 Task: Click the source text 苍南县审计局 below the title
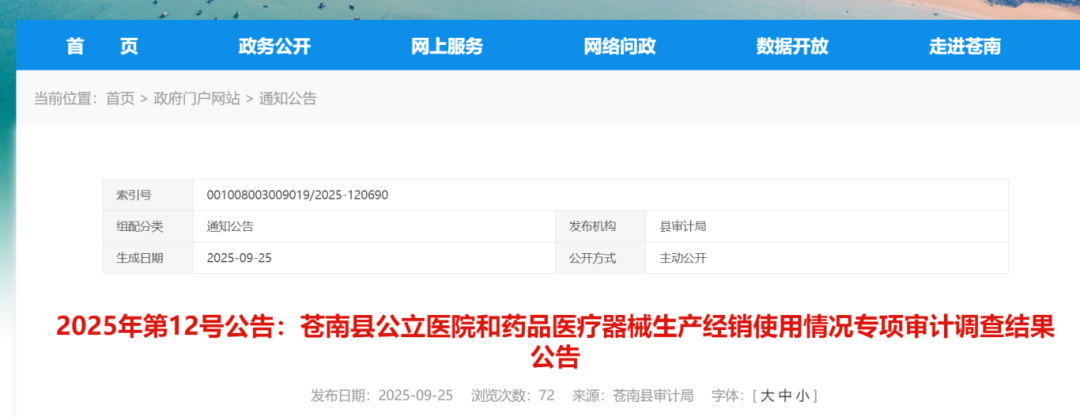pyautogui.click(x=653, y=396)
